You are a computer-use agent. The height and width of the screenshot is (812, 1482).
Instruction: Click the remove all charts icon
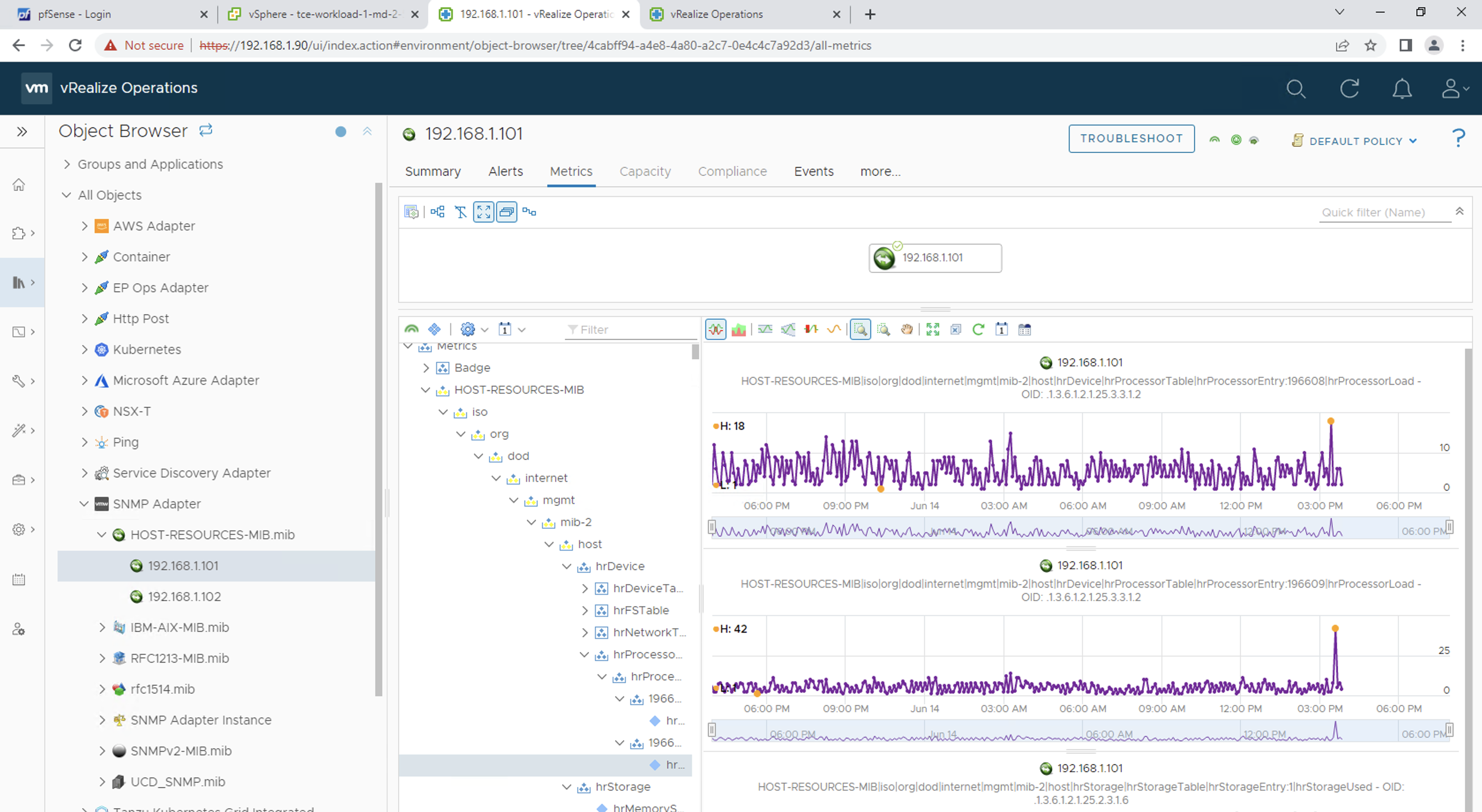tap(955, 330)
